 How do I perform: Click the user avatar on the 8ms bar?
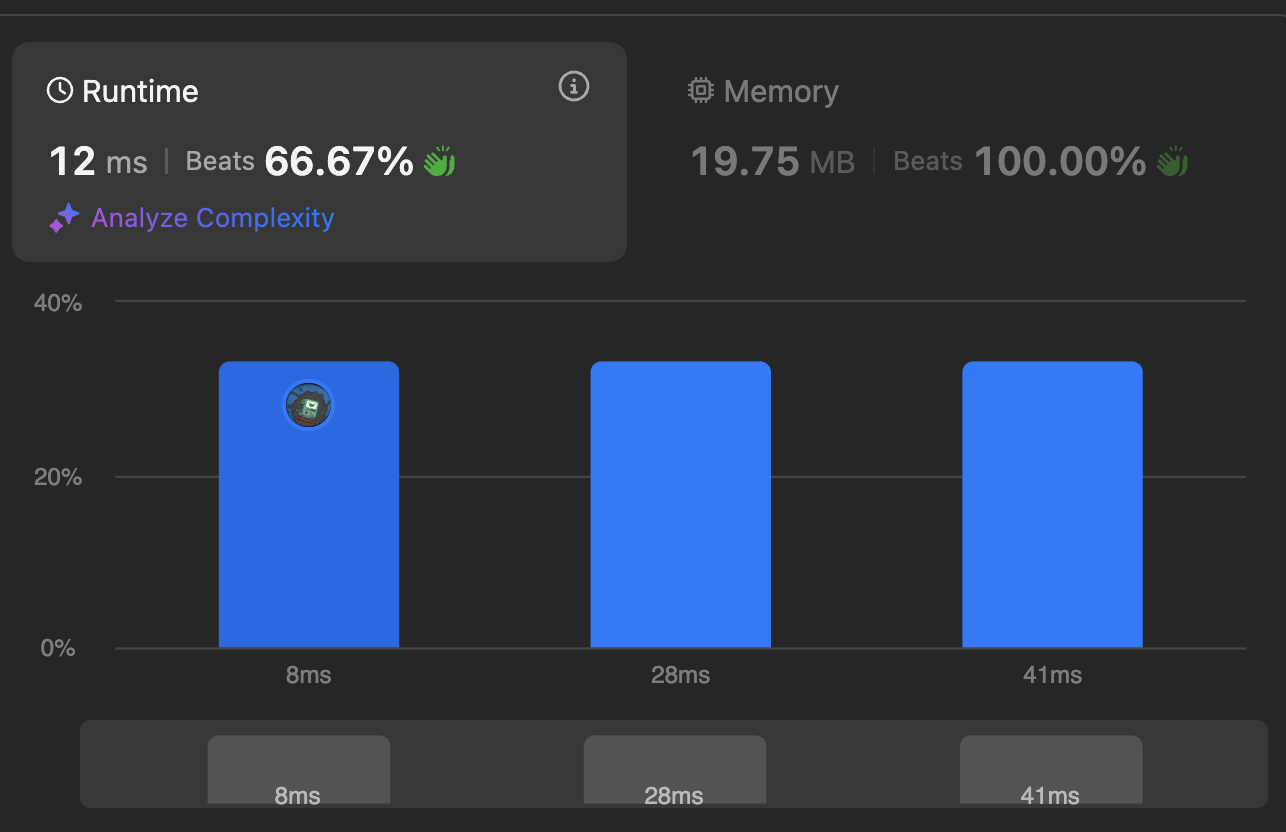[x=309, y=405]
